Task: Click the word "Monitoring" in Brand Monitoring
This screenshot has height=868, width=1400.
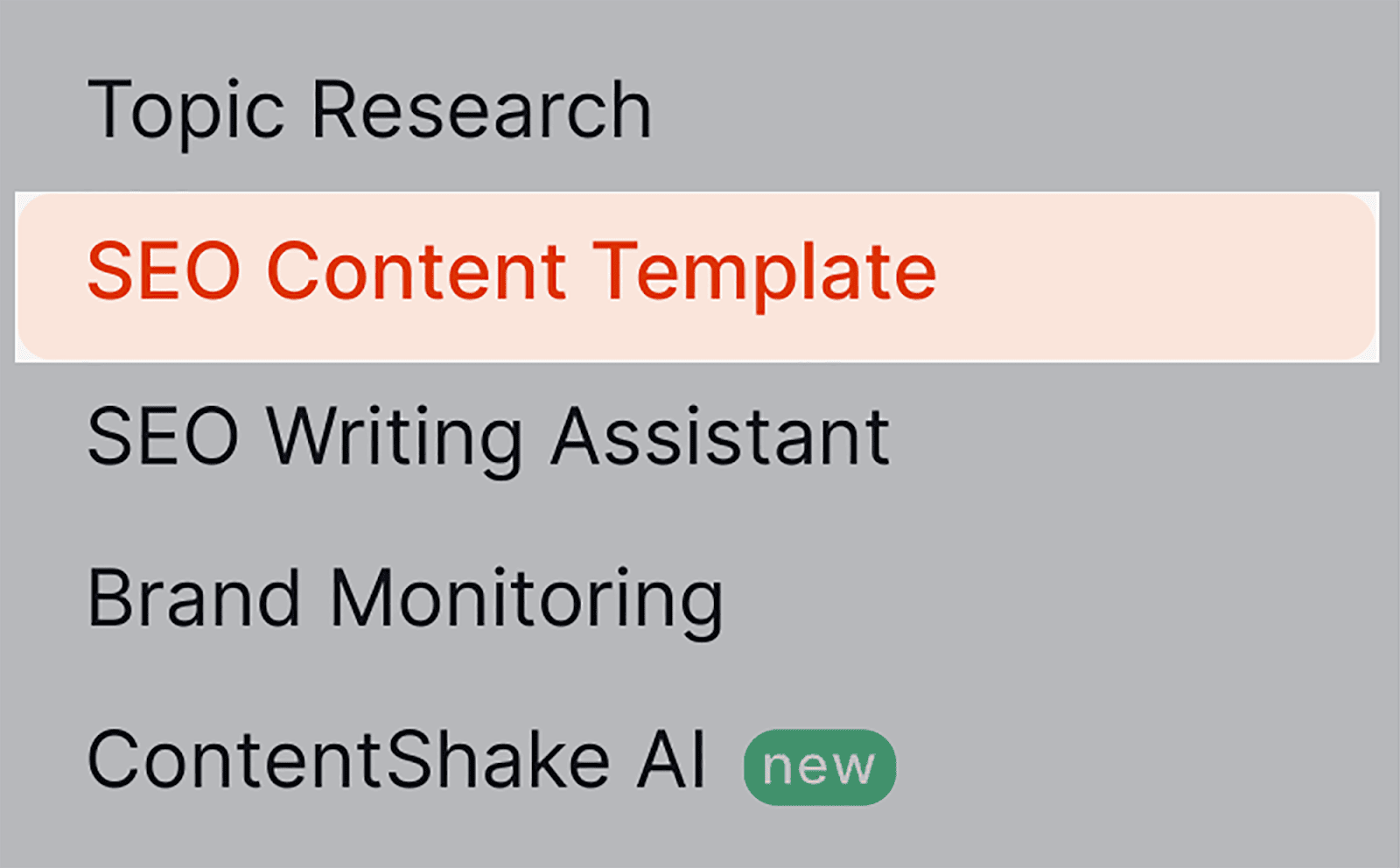Action: [x=527, y=598]
